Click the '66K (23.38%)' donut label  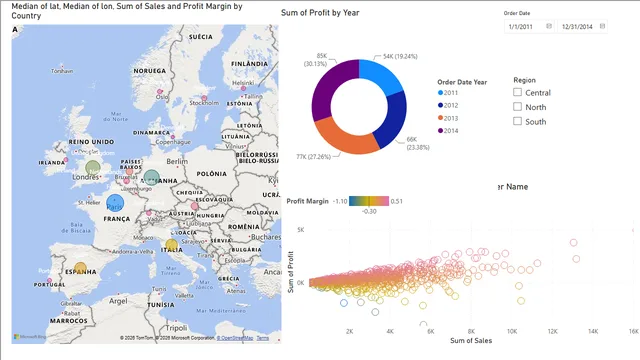(418, 143)
